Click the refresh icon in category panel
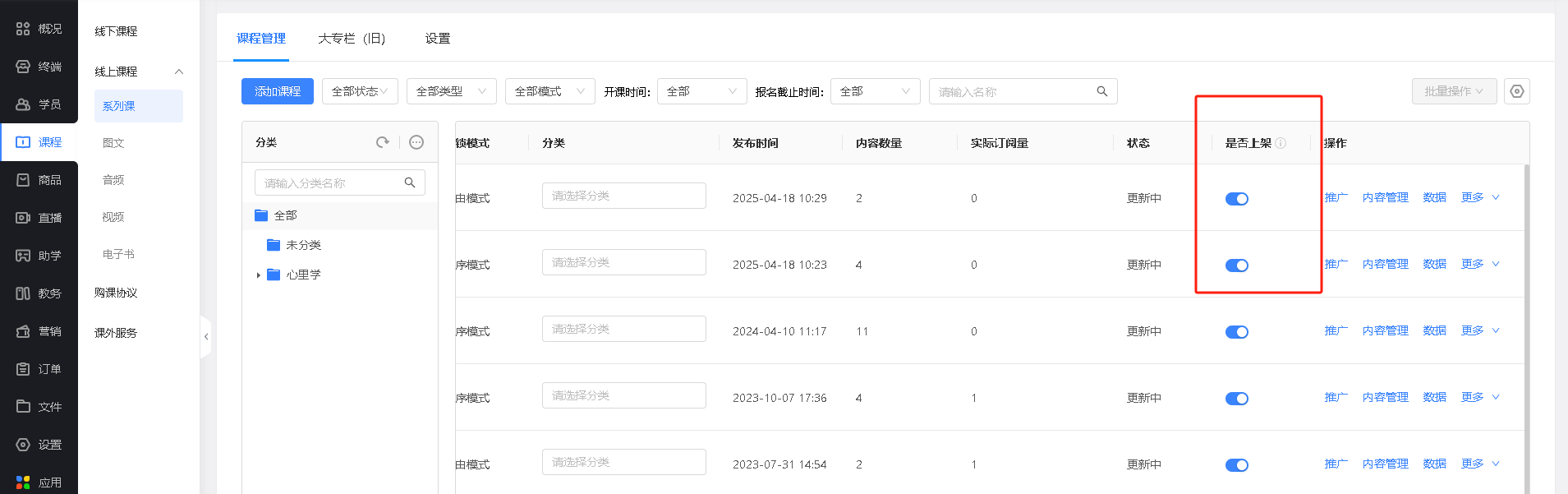Viewport: 1568px width, 494px height. pos(382,142)
